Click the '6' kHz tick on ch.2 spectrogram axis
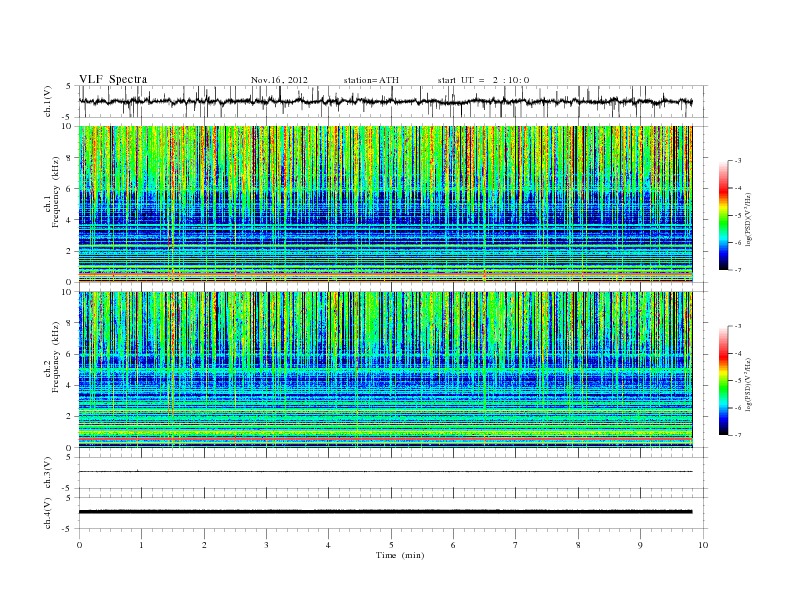The height and width of the screenshot is (612, 792). [x=69, y=354]
